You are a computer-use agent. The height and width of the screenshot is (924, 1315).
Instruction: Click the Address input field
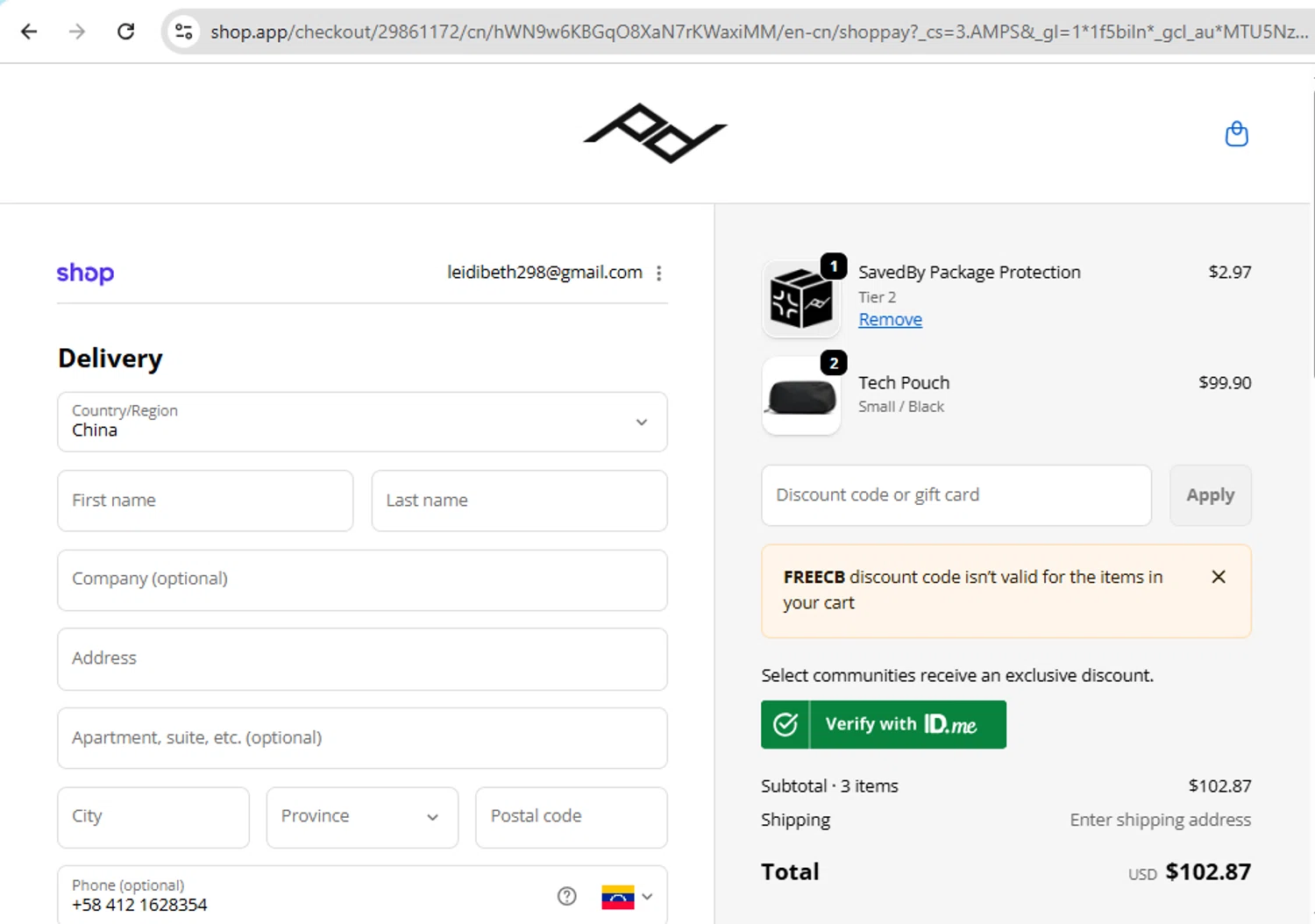[362, 658]
